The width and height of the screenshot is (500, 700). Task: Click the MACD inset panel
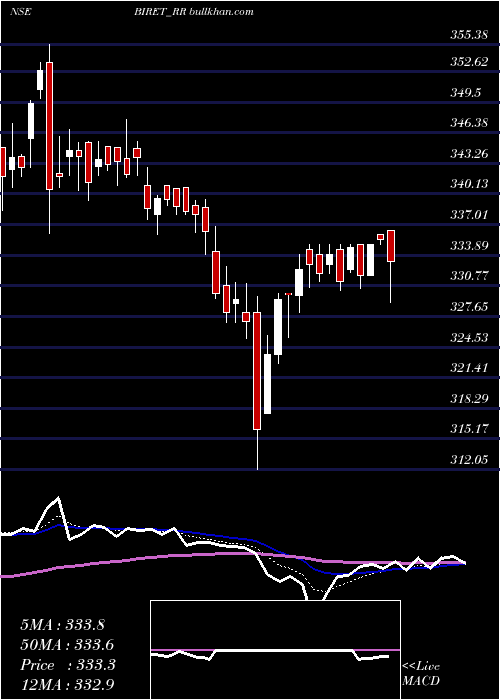tap(275, 650)
